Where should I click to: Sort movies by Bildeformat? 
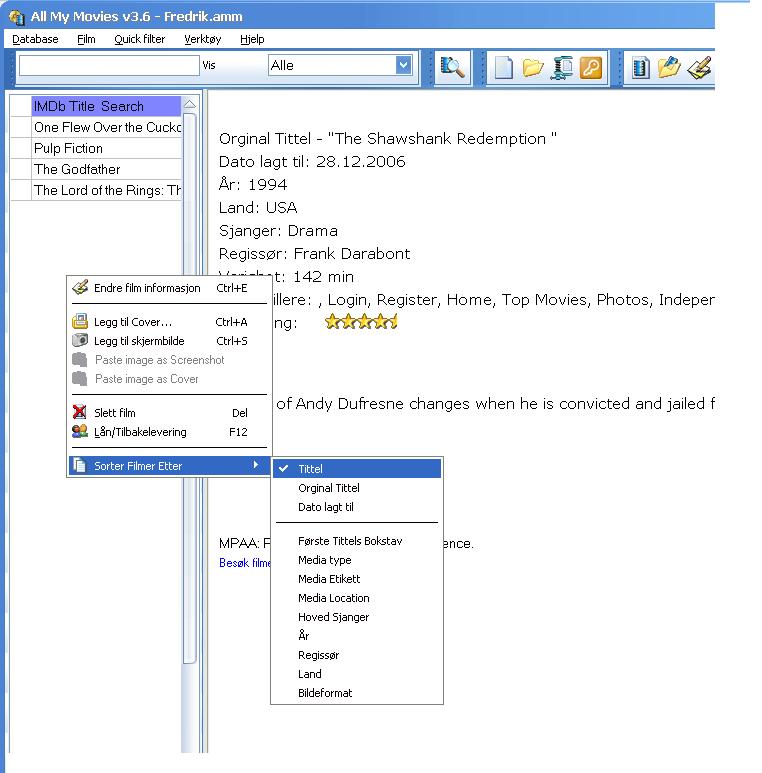pyautogui.click(x=357, y=693)
